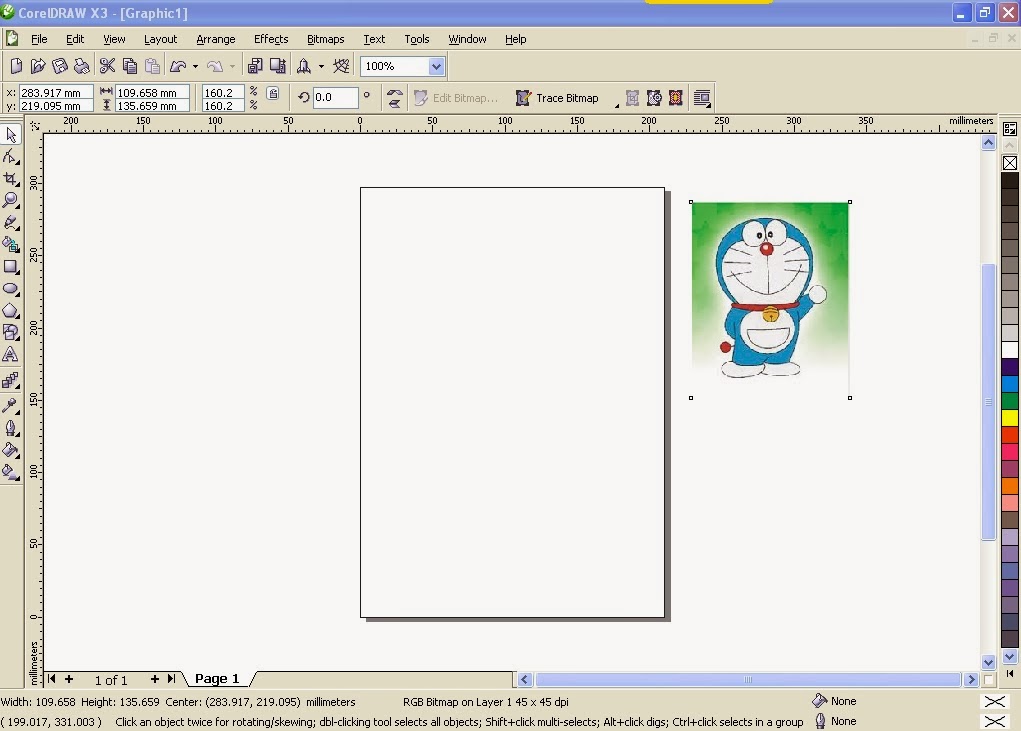Viewport: 1021px width, 731px height.
Task: Toggle the lock ratio button
Action: tap(273, 93)
